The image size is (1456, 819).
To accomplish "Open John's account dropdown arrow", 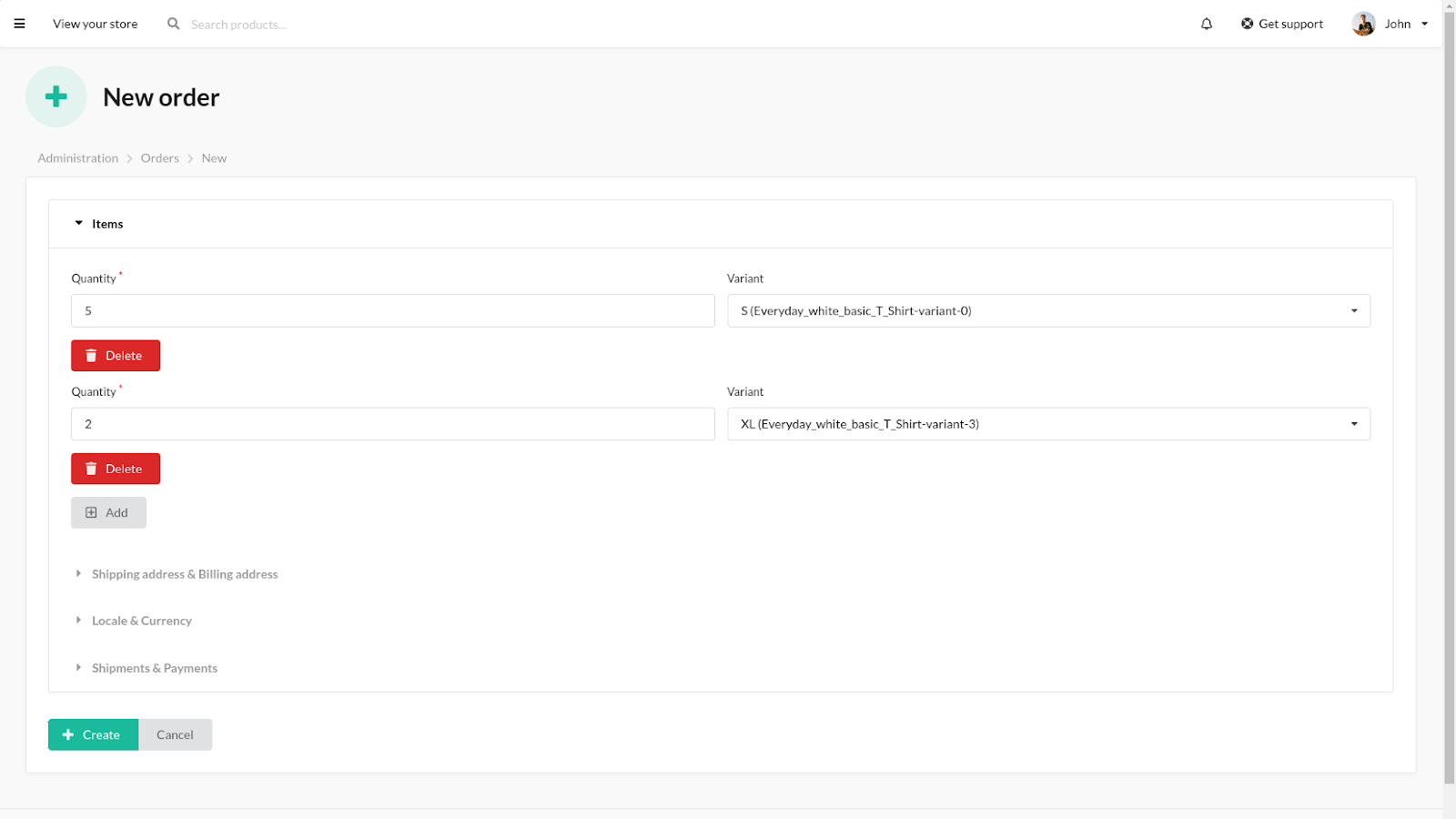I will [1425, 24].
